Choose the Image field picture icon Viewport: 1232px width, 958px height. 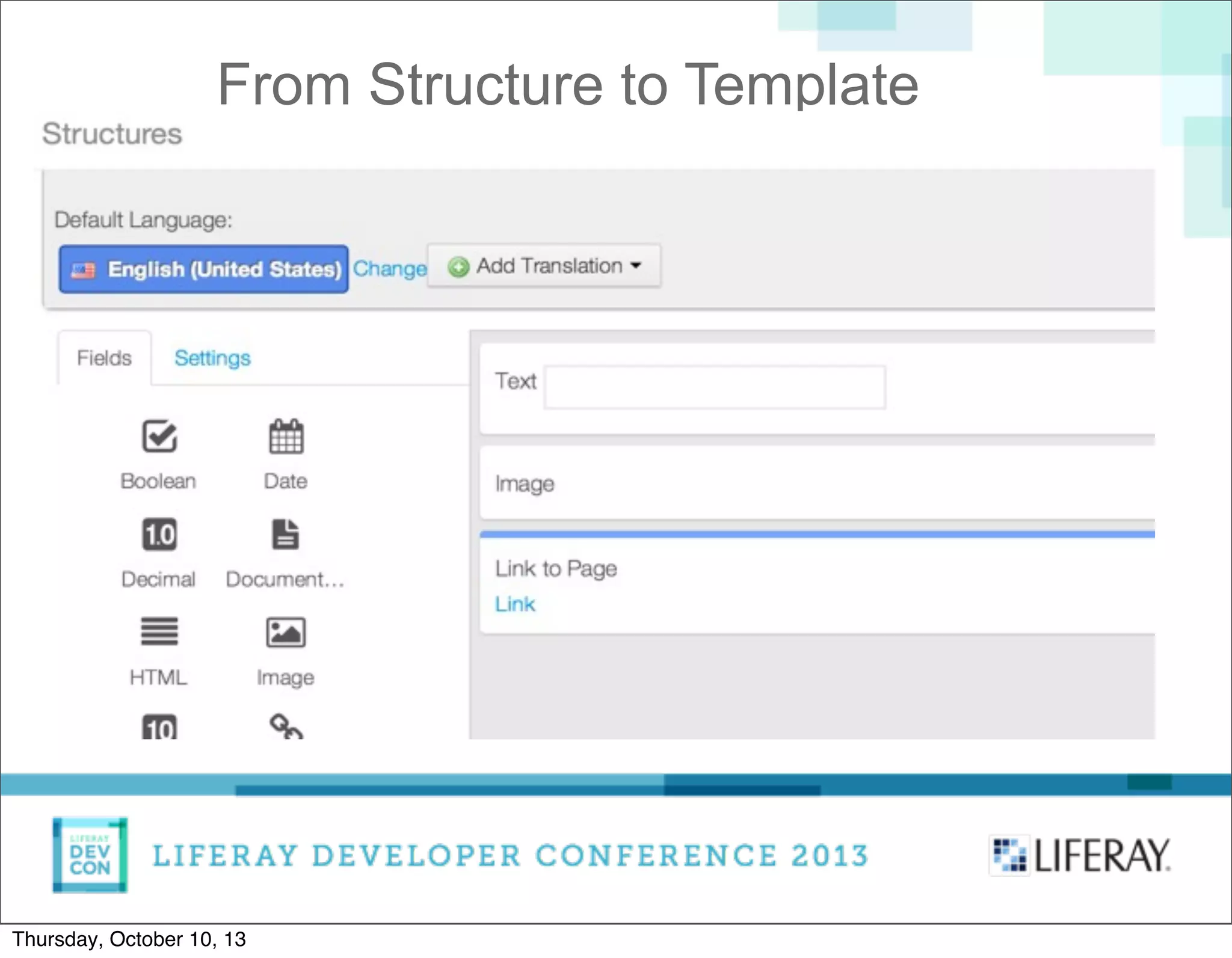coord(286,633)
